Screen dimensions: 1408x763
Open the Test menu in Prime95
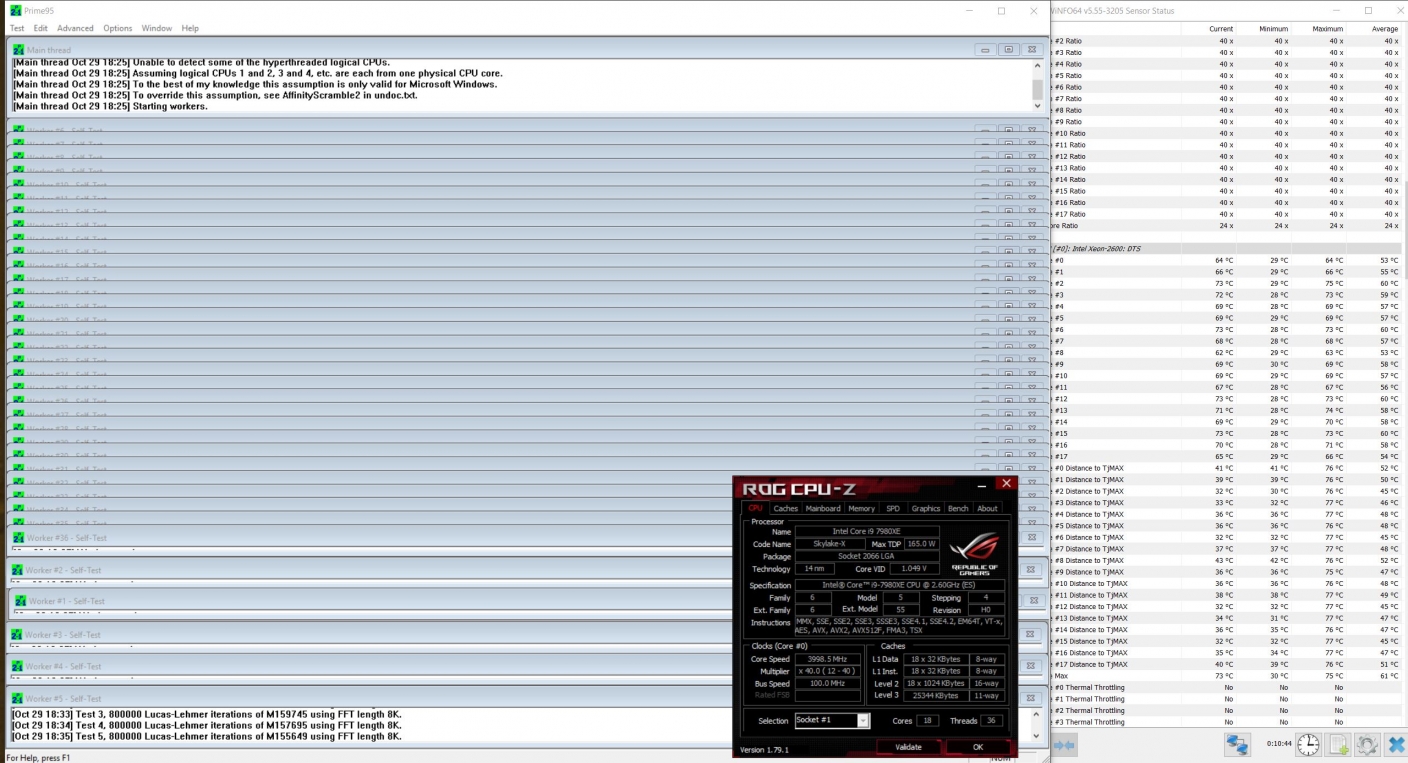point(17,28)
